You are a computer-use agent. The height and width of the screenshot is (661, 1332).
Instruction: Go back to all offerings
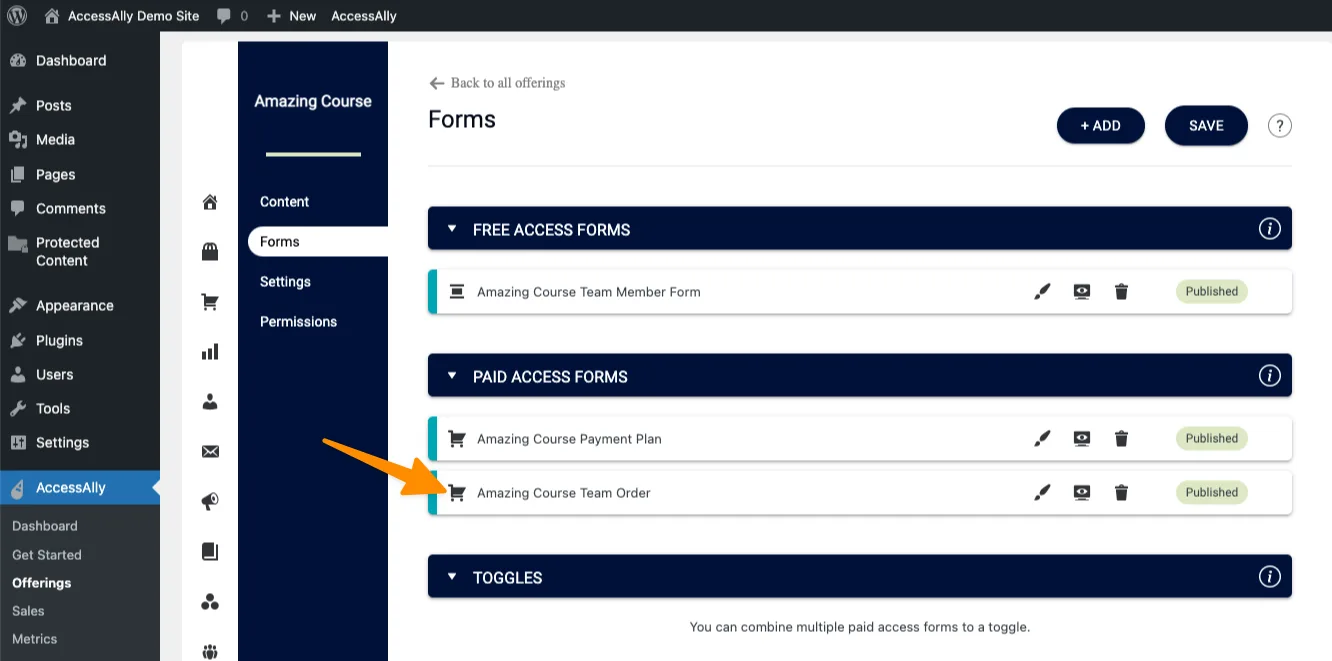[x=497, y=83]
